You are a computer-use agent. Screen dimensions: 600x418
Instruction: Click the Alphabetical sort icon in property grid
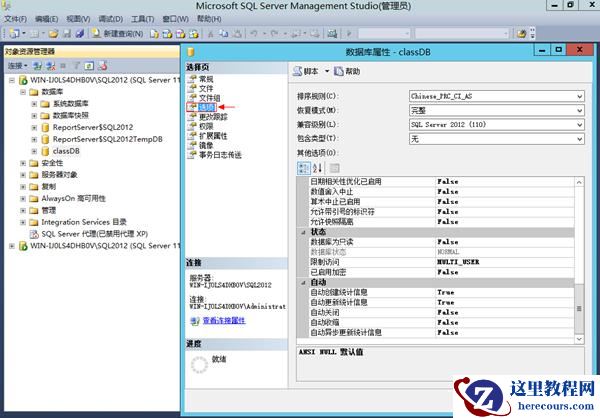pos(317,168)
